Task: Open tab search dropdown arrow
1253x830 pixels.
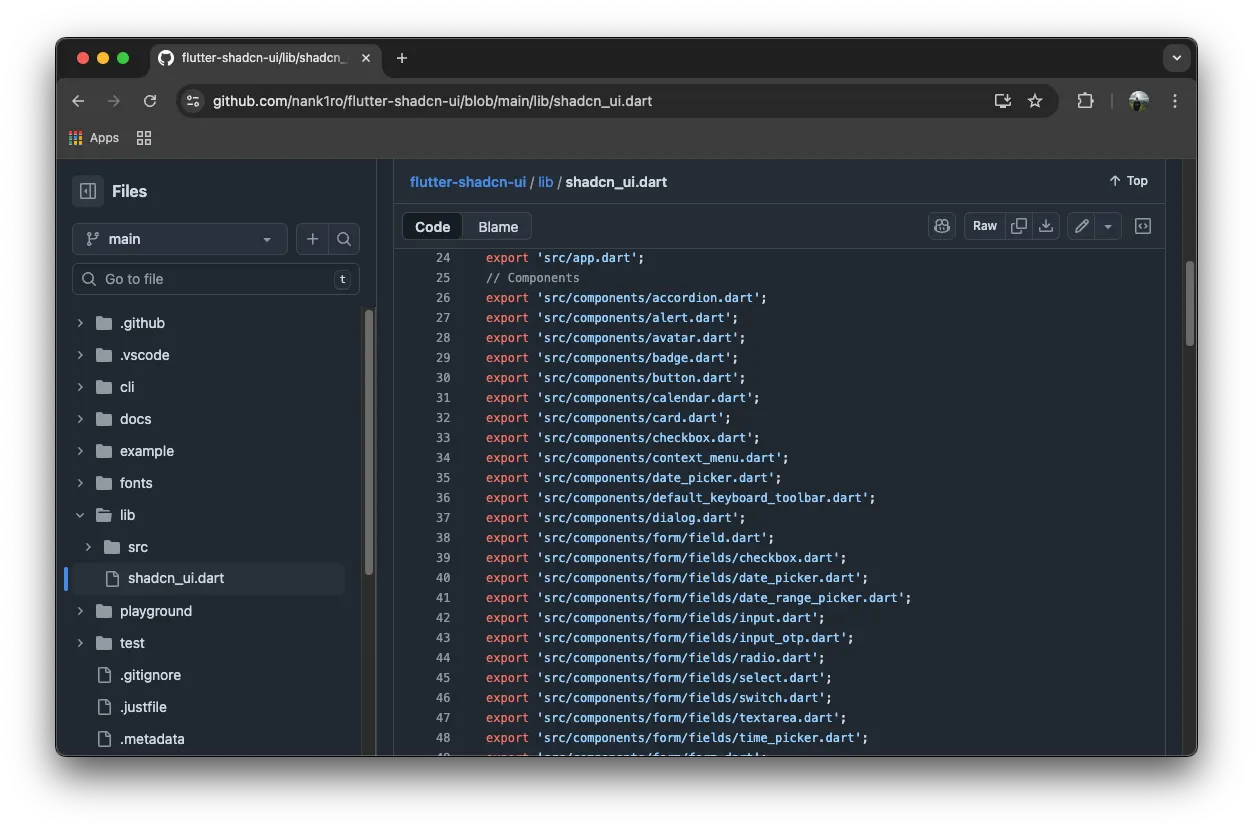Action: tap(1177, 58)
